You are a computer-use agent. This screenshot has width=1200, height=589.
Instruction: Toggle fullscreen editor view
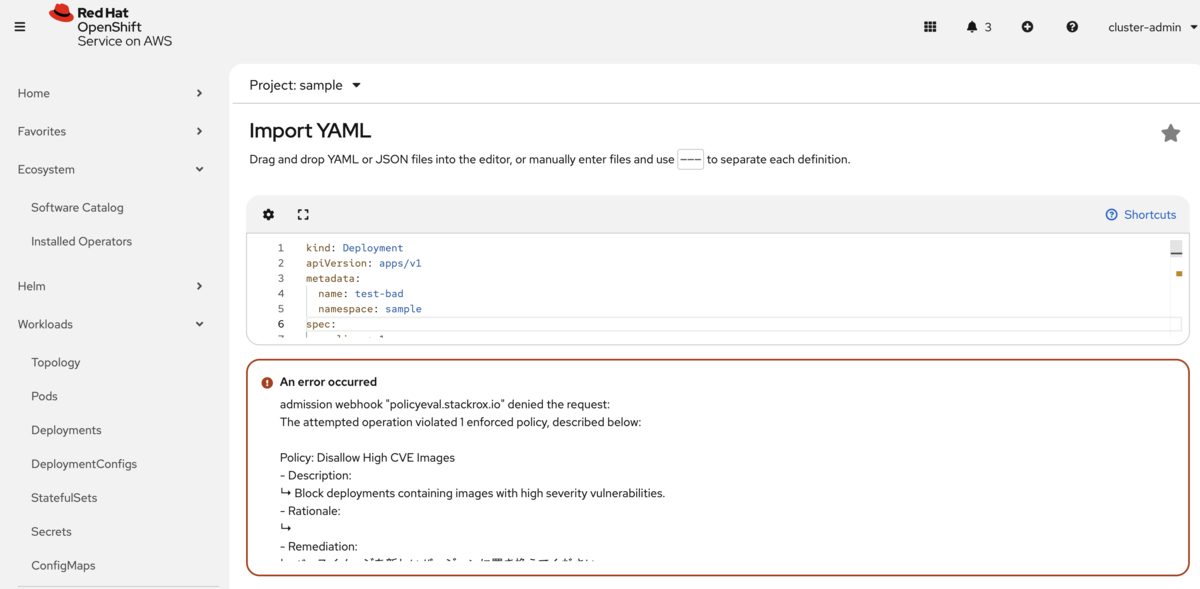303,214
